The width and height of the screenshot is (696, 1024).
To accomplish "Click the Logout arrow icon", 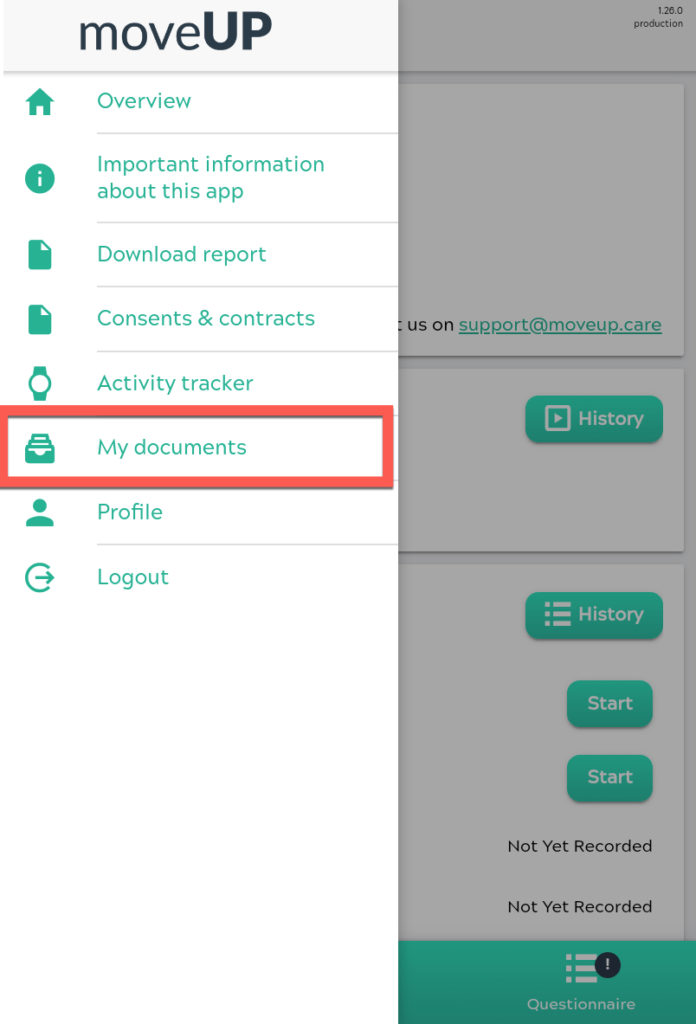I will (x=40, y=577).
